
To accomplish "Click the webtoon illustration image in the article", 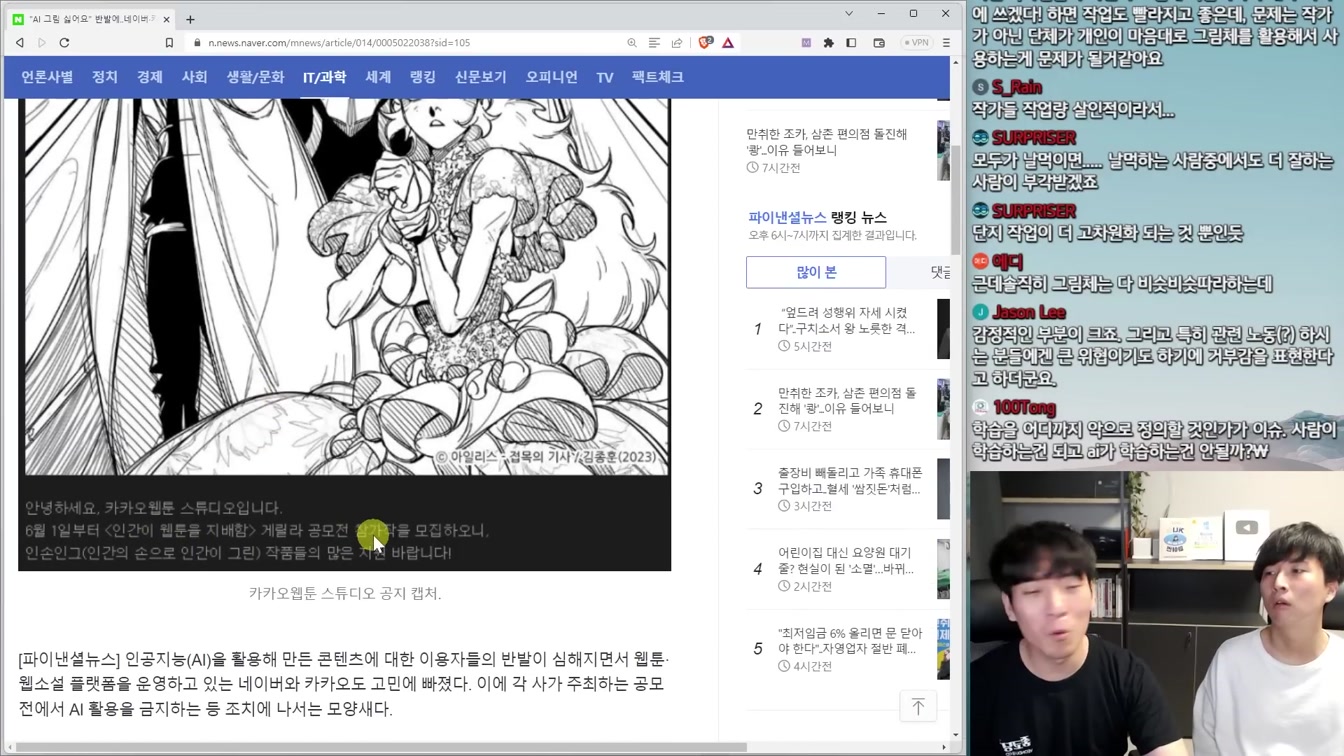I will click(344, 287).
